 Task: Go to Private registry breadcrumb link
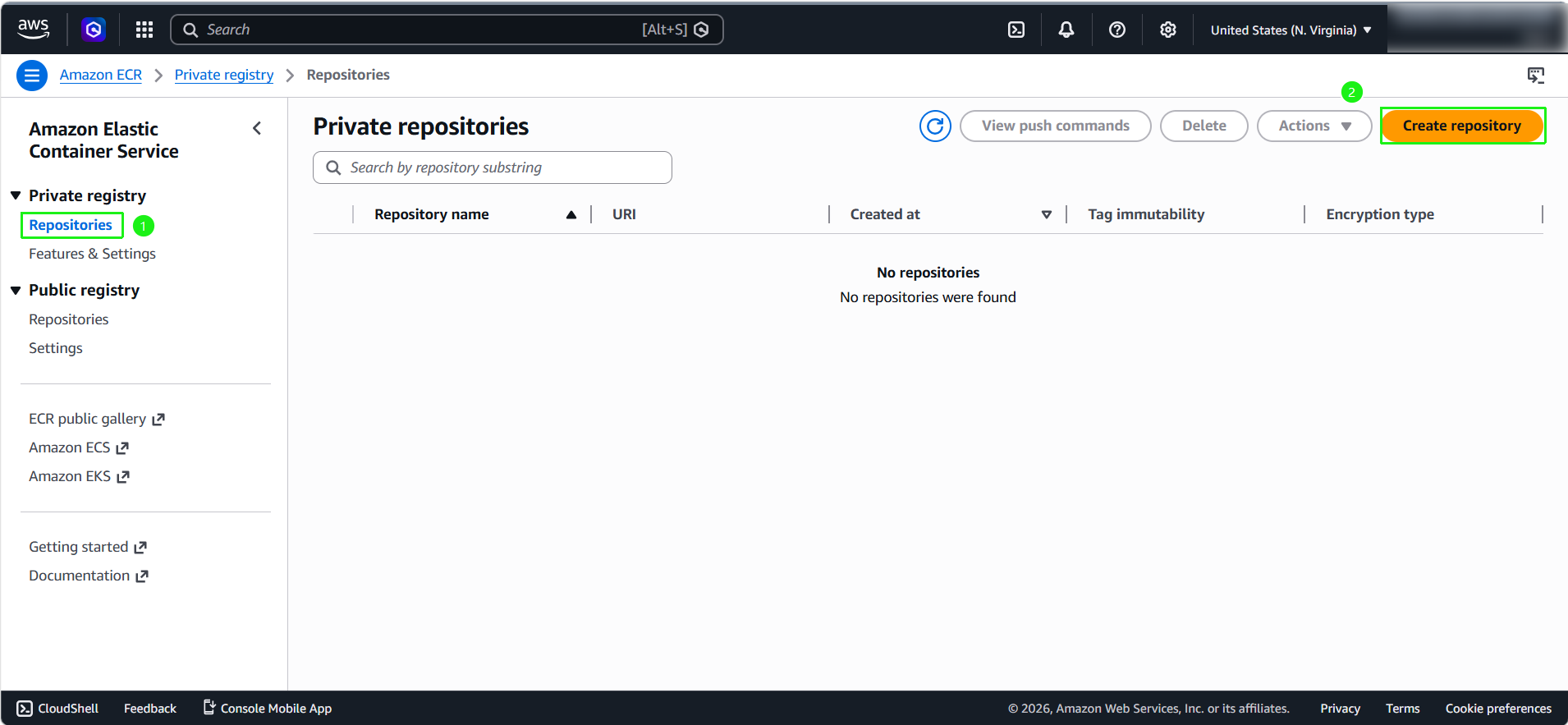click(224, 75)
